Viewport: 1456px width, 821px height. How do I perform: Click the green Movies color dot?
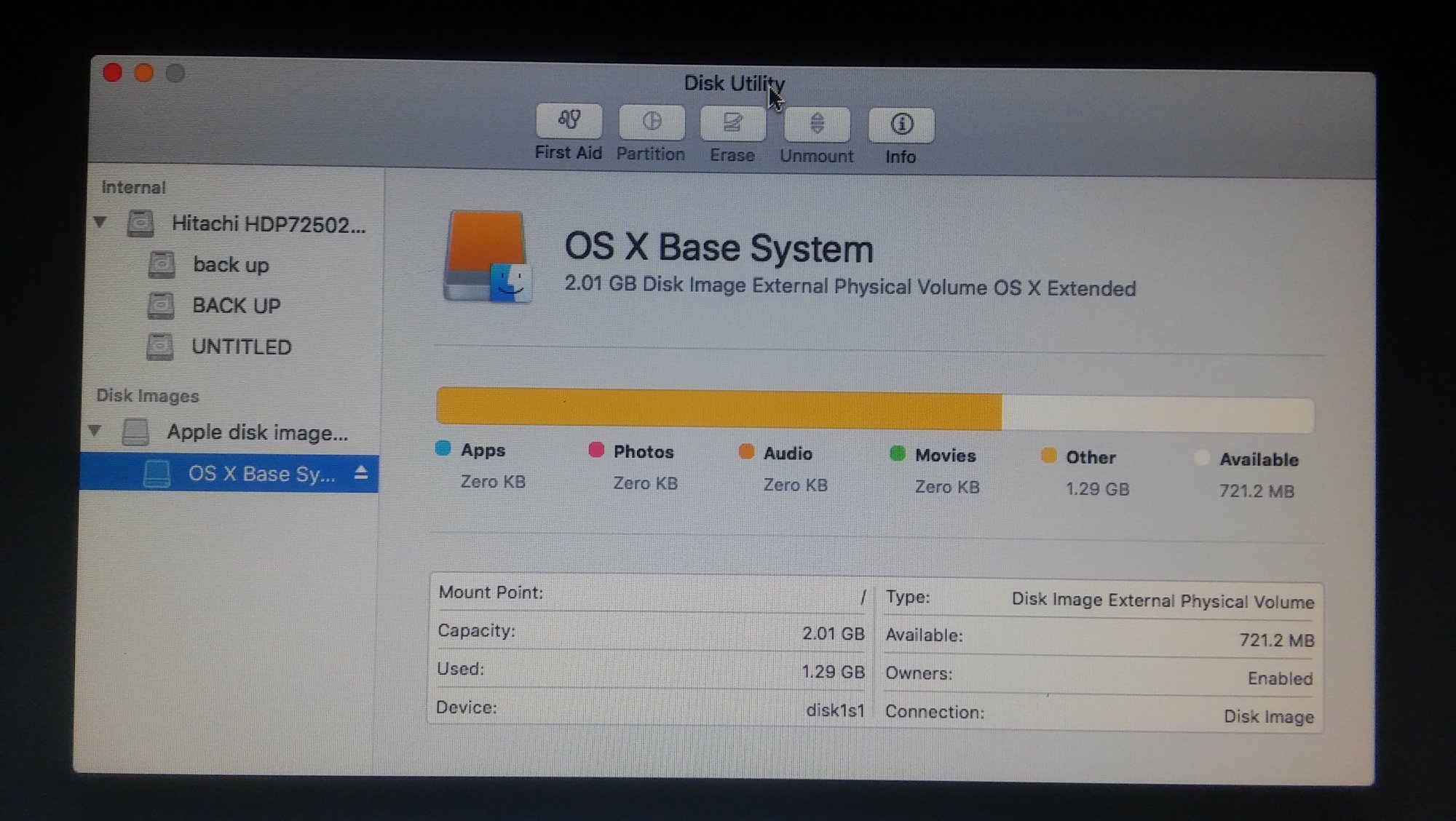point(897,453)
